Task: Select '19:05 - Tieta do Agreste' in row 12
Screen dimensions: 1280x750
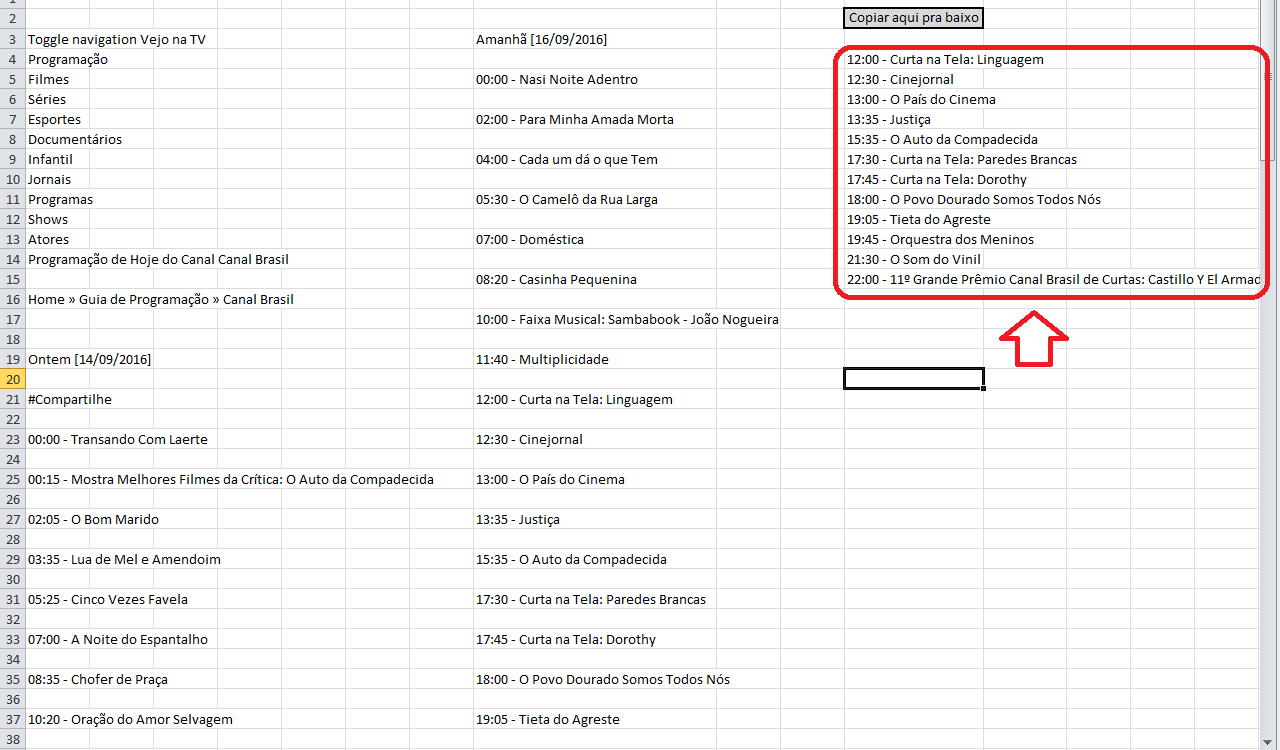Action: (919, 219)
